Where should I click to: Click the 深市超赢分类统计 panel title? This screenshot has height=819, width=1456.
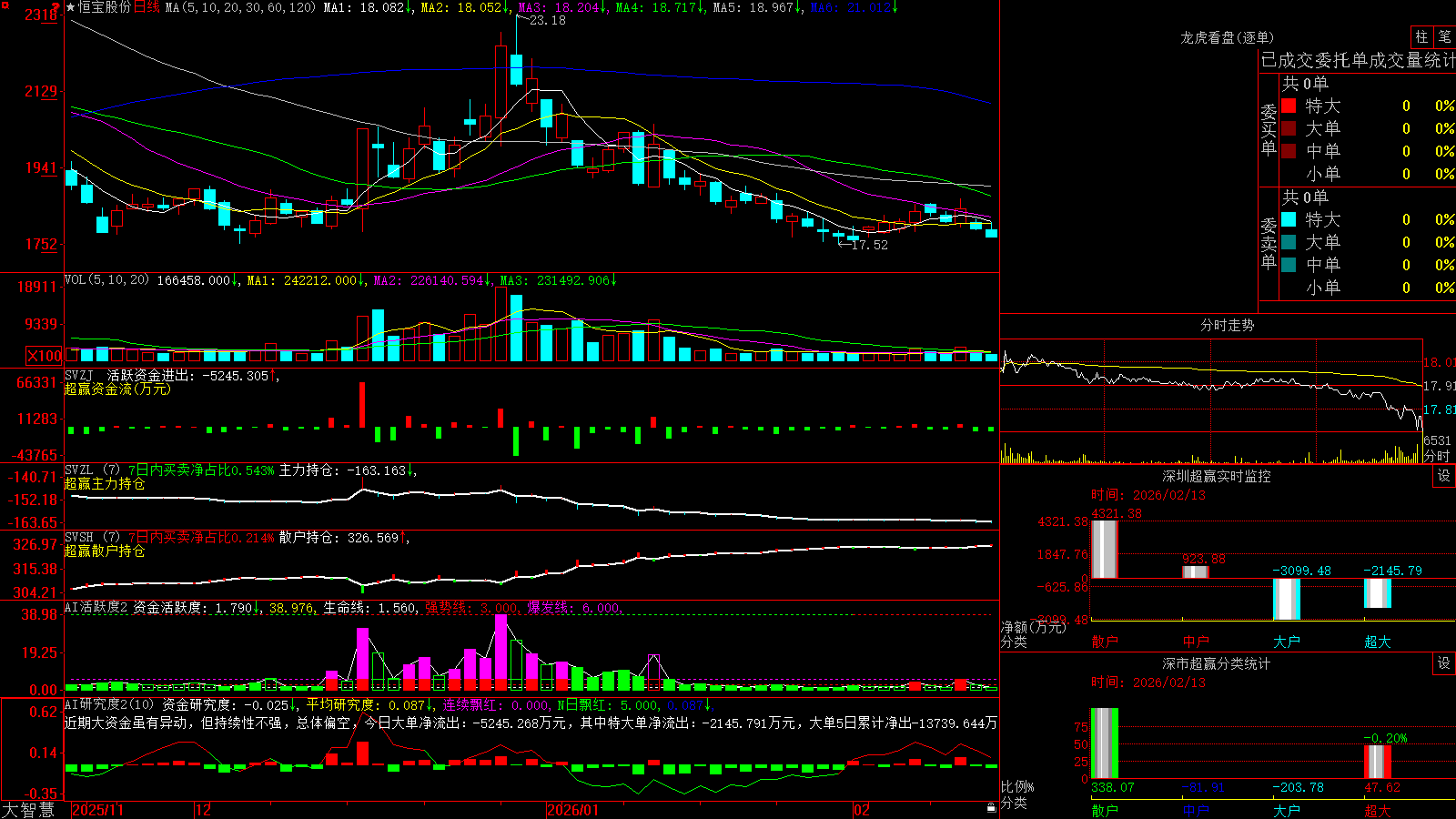[1216, 663]
